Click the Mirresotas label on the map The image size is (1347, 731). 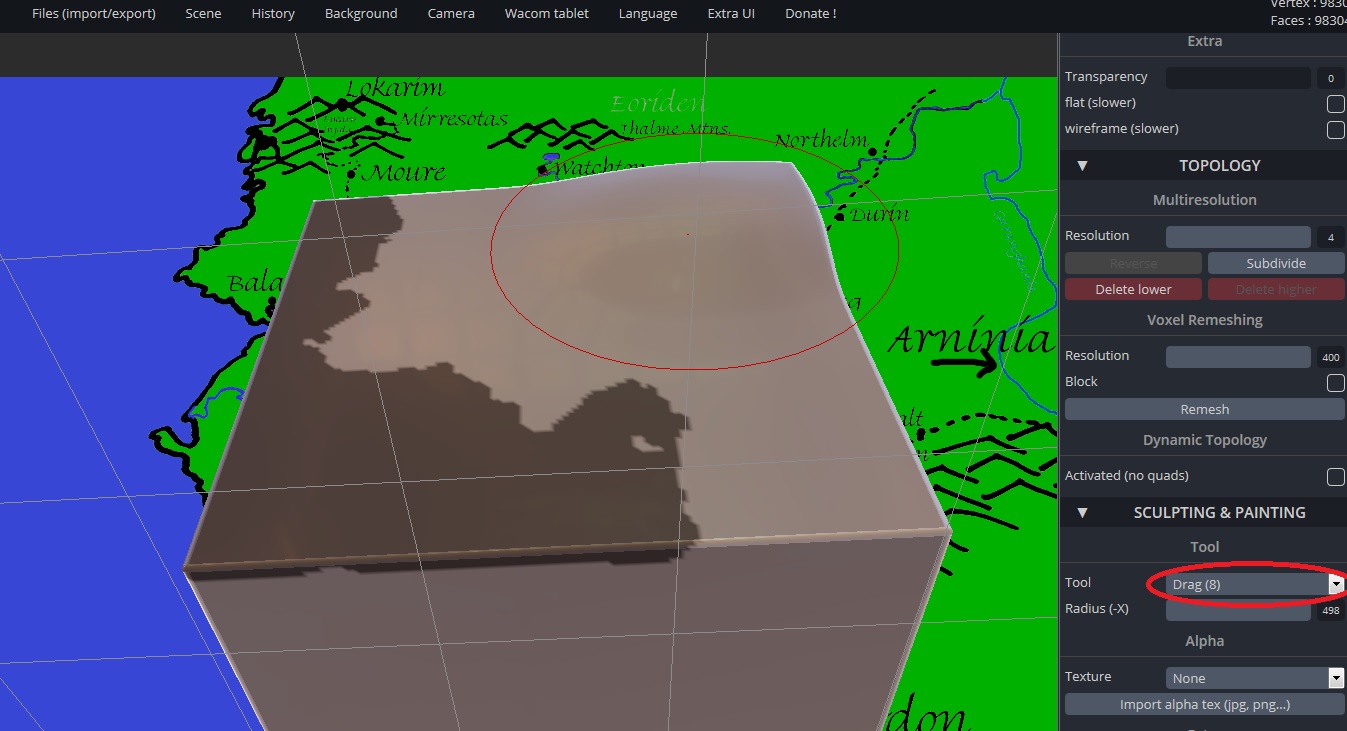point(454,119)
